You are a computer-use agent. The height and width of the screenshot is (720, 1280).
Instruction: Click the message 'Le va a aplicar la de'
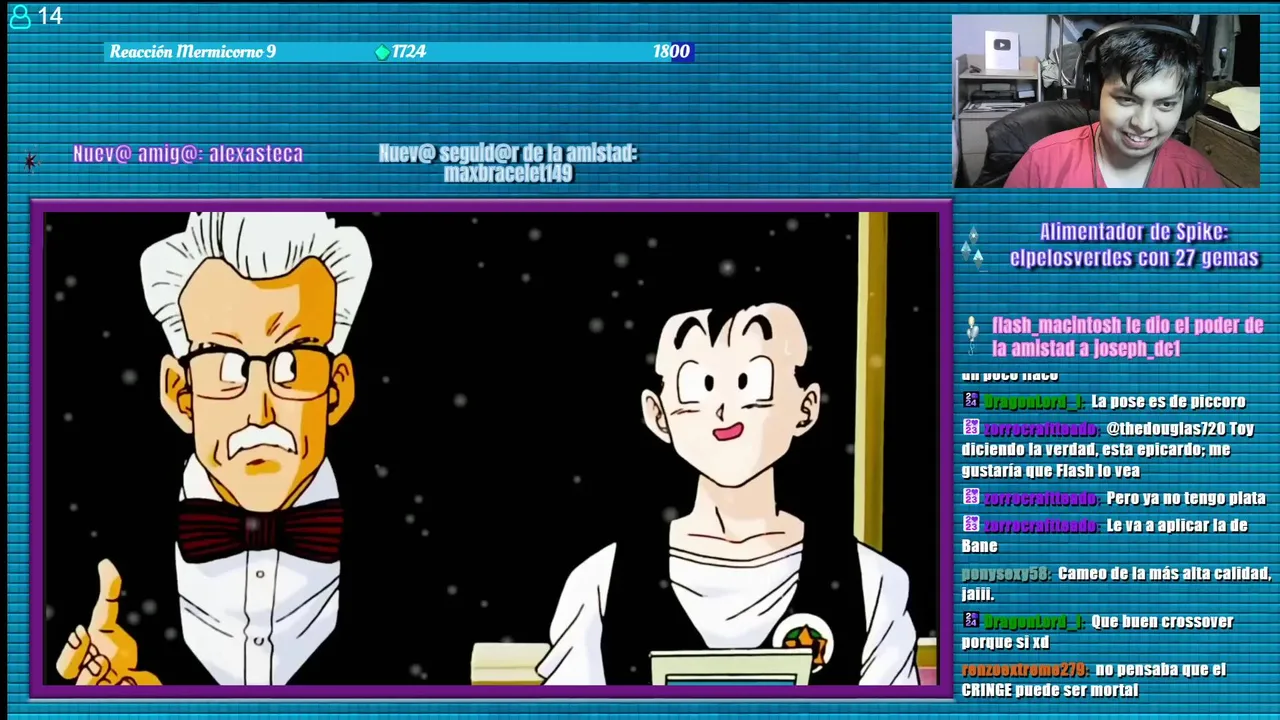(x=1177, y=525)
